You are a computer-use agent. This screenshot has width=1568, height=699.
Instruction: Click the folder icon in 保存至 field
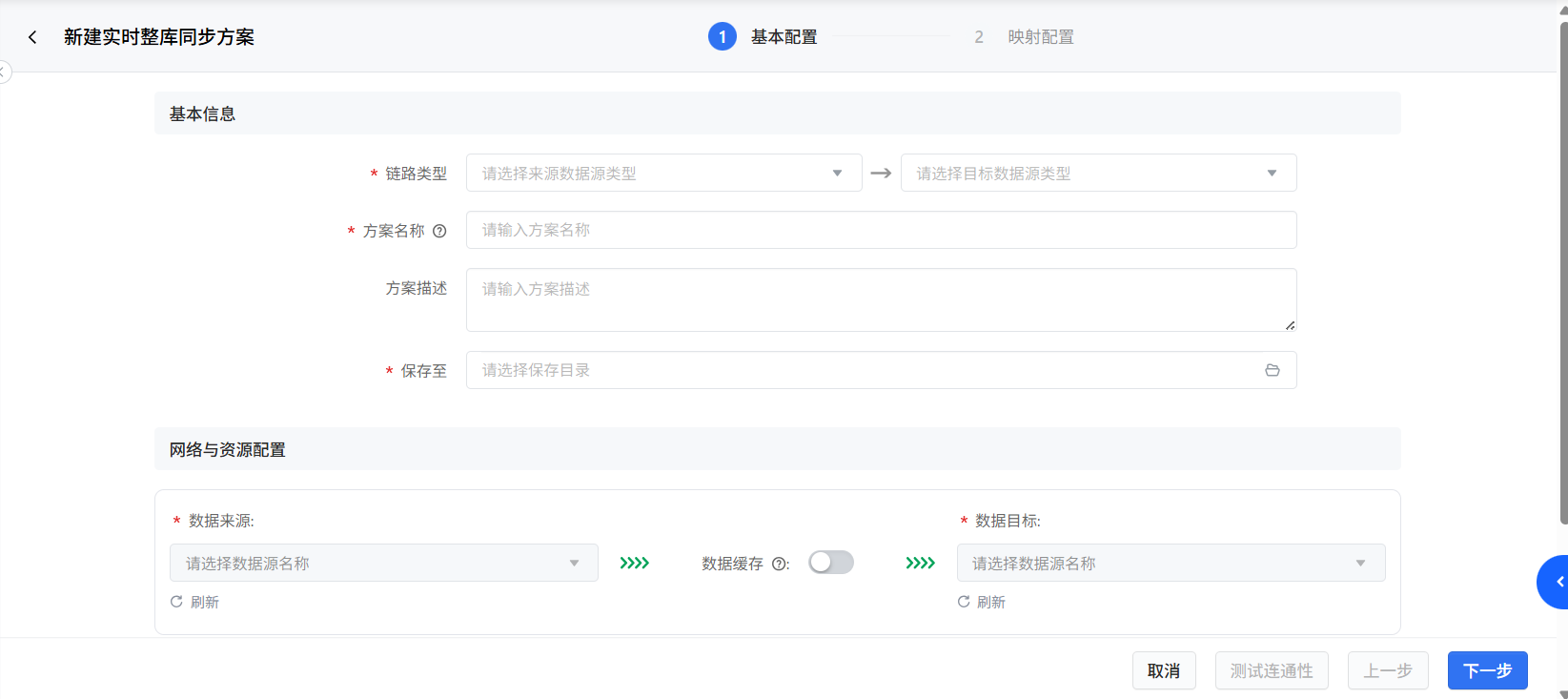coord(1272,370)
